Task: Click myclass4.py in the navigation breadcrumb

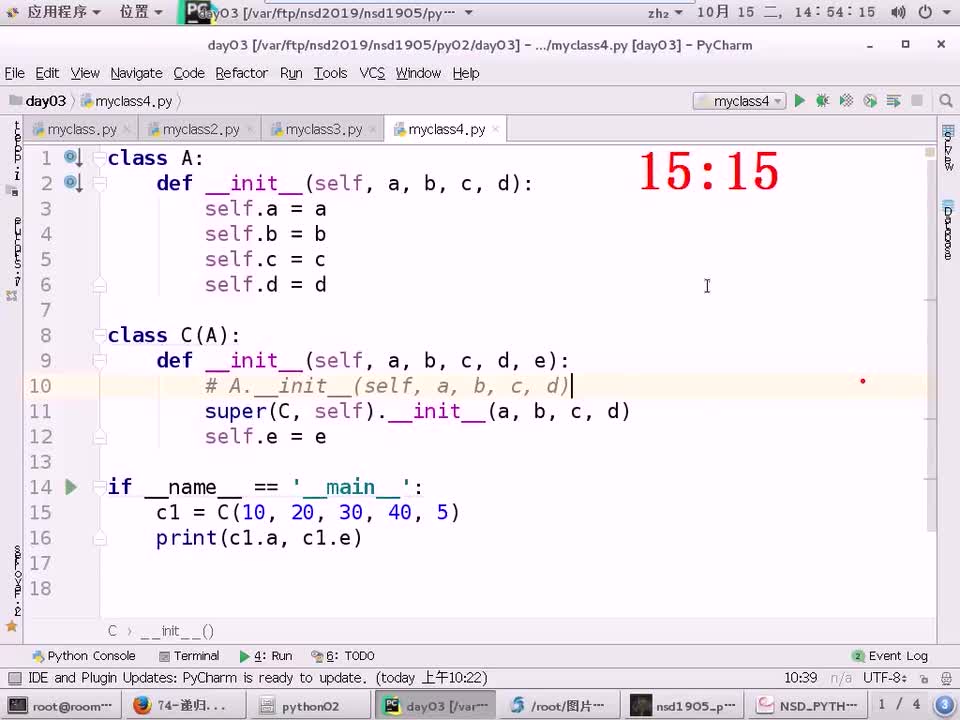Action: point(127,101)
